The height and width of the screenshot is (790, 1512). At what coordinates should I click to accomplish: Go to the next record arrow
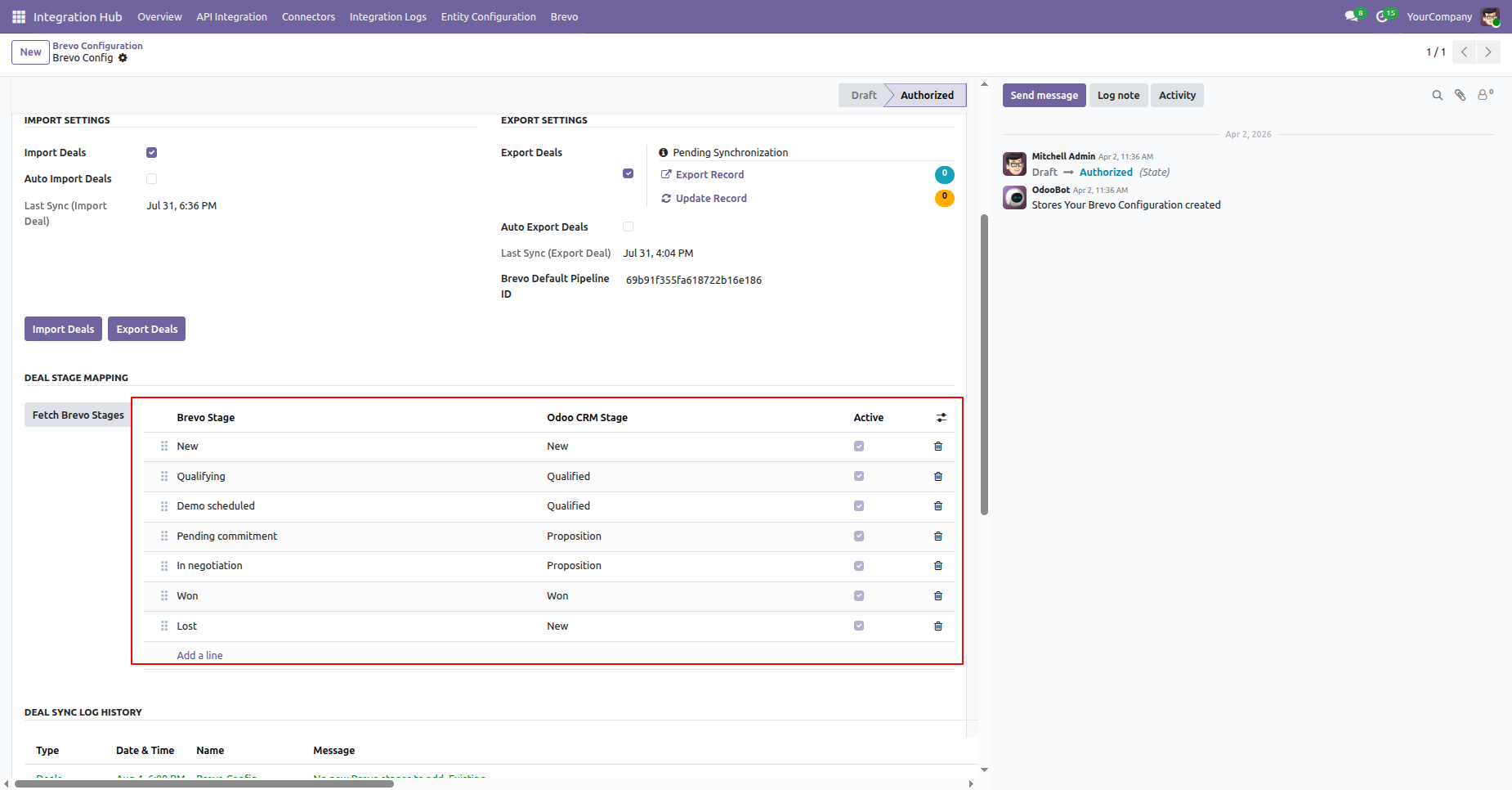1488,52
